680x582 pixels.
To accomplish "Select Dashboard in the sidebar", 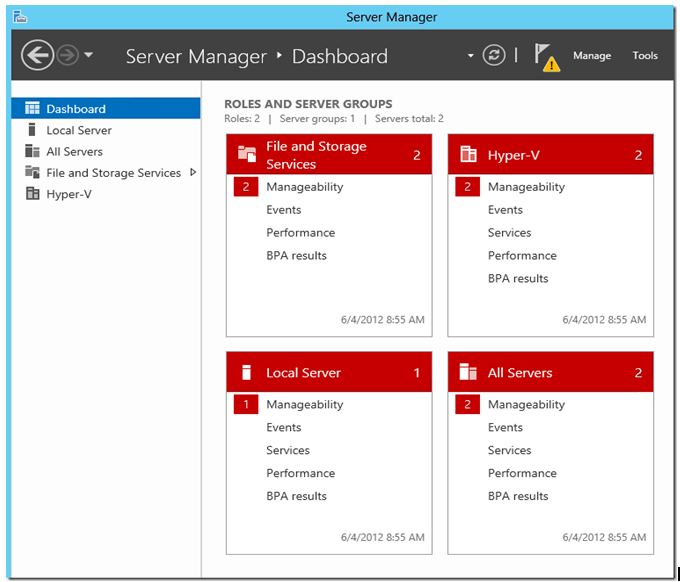I will tap(106, 108).
